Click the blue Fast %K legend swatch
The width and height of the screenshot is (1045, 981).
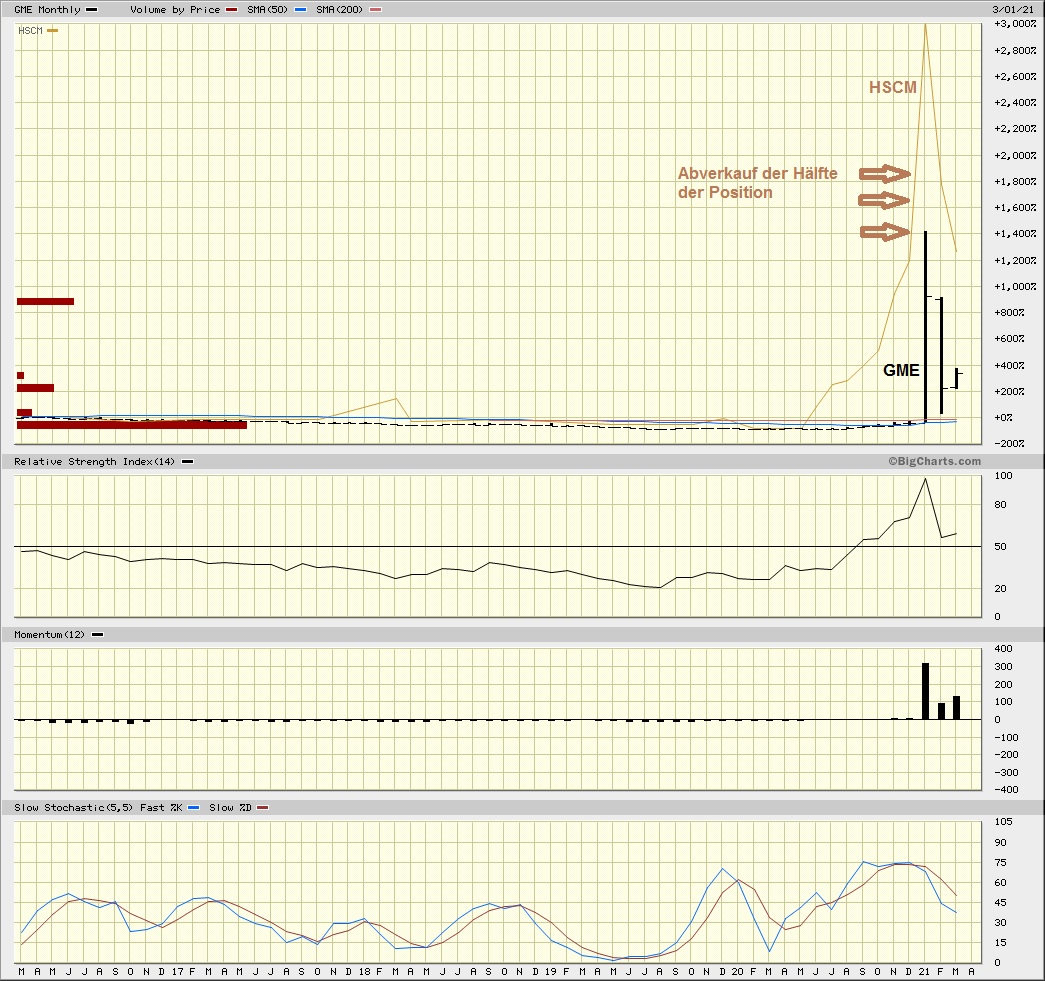pos(193,808)
